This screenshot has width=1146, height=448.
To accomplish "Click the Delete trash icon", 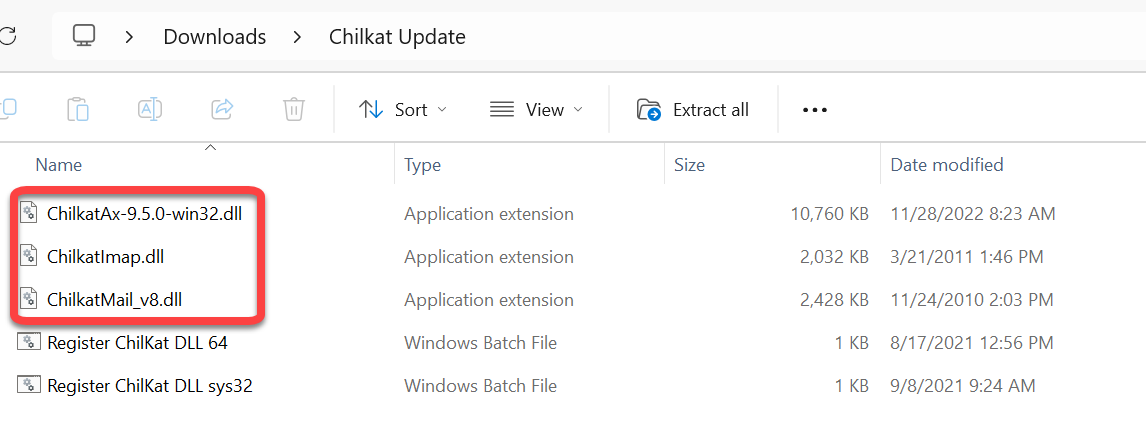I will coord(293,109).
